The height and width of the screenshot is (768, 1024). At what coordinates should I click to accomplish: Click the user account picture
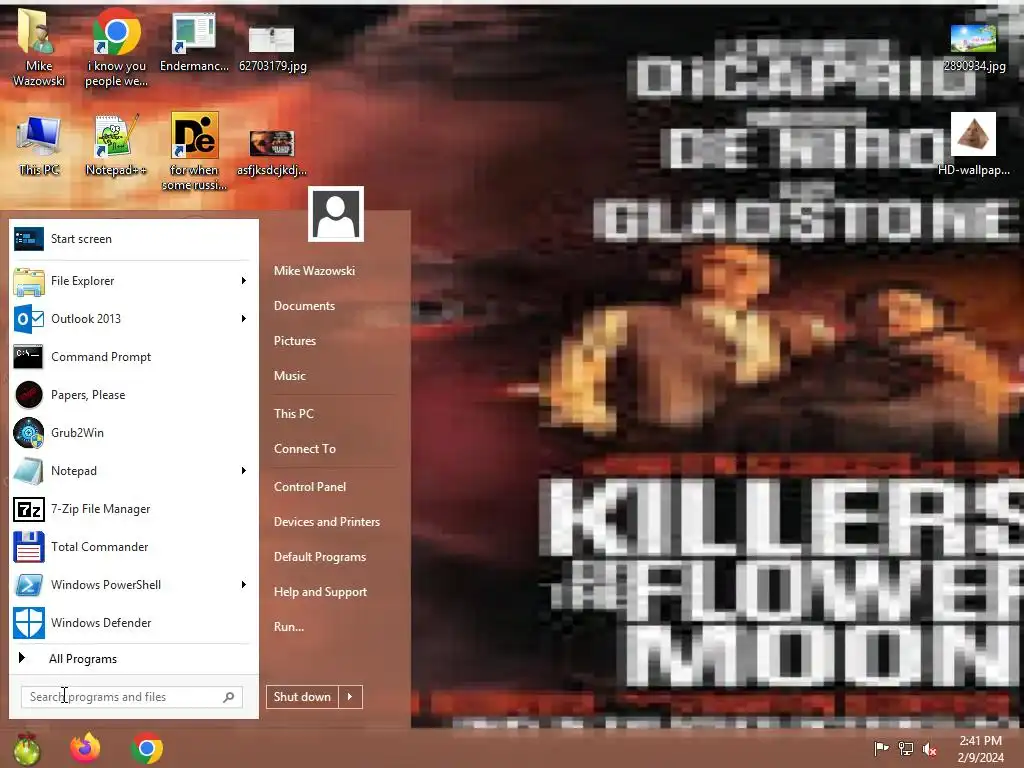click(x=336, y=214)
